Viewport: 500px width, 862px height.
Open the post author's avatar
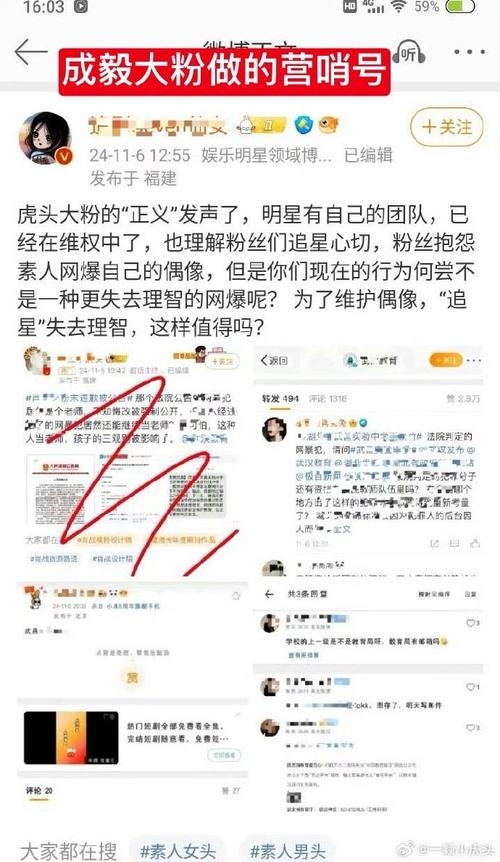46,139
